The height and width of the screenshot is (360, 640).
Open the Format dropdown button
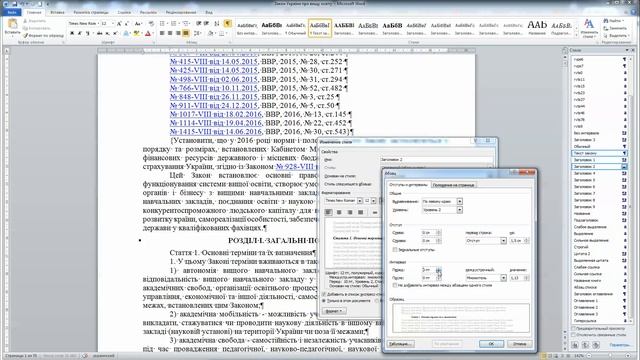click(335, 311)
